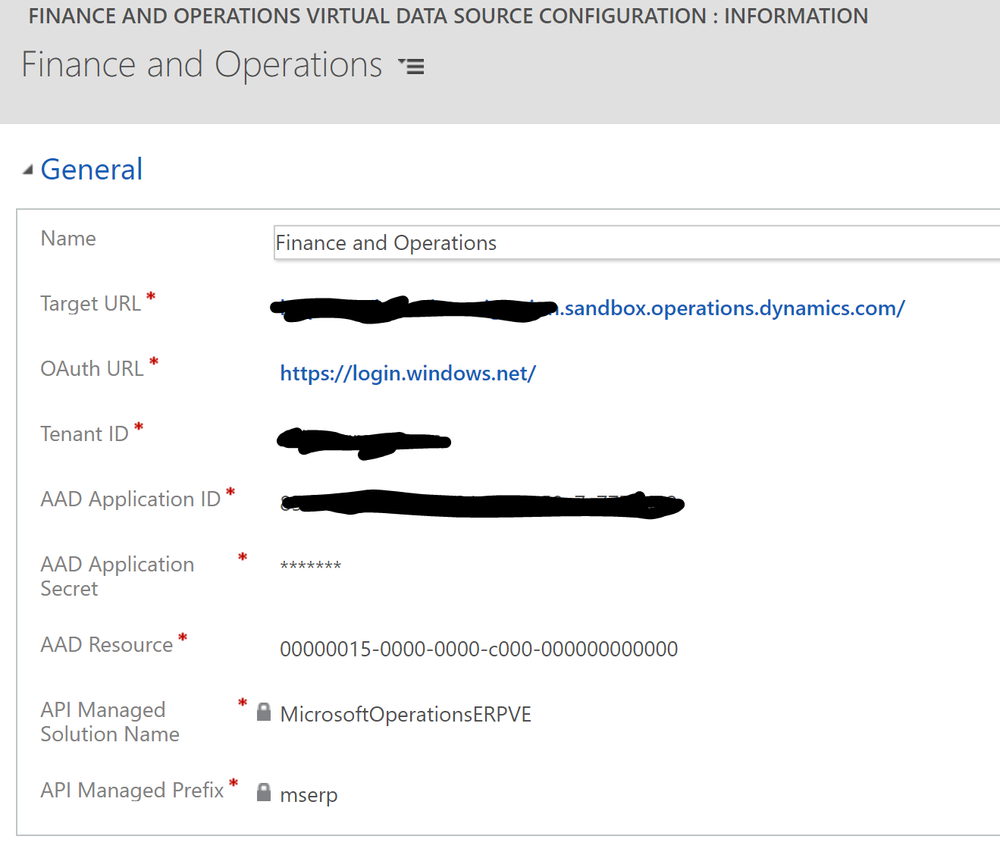Open the record switcher beside Finance and Operations

pos(411,65)
